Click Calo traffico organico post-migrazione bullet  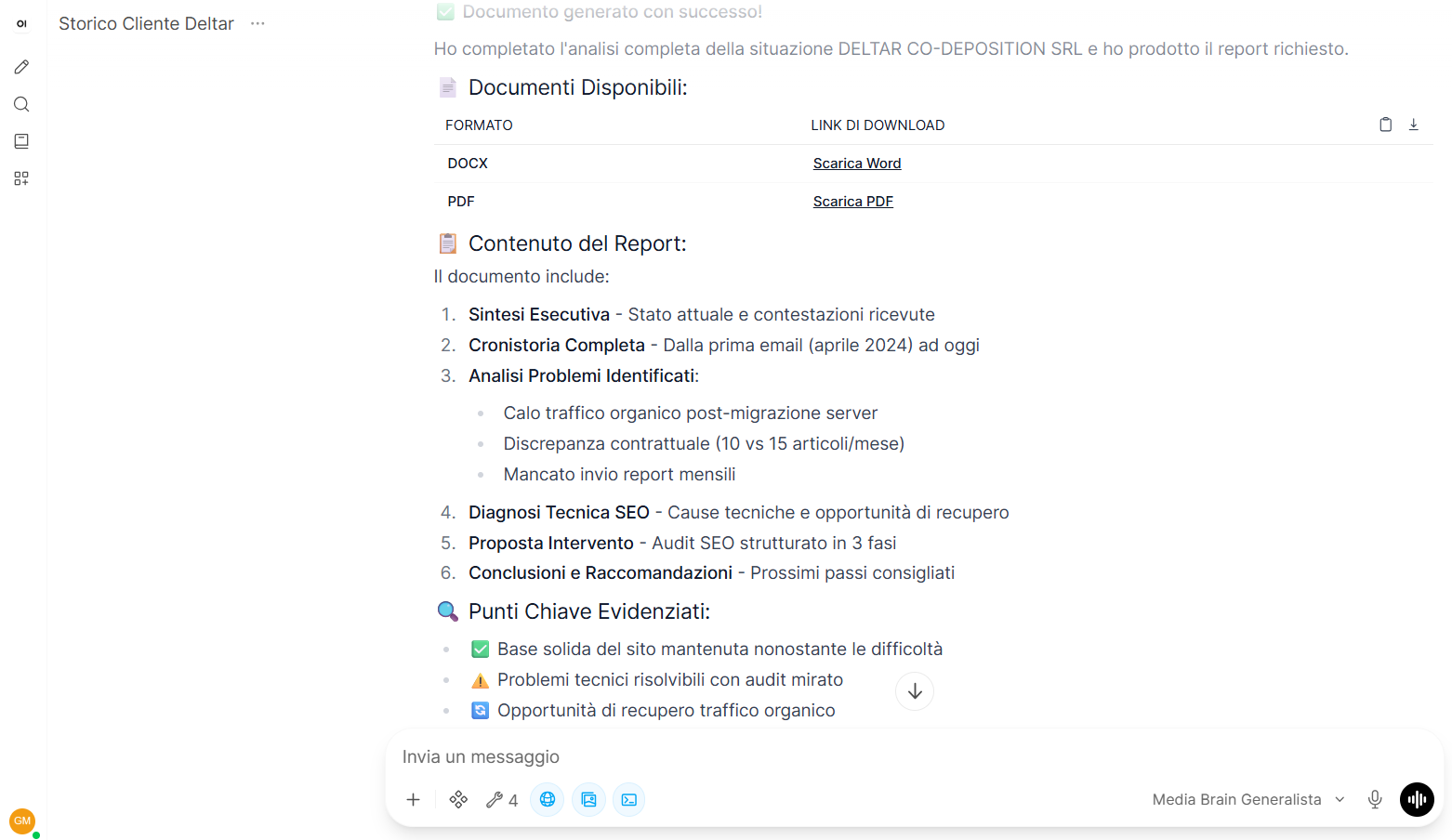point(691,413)
